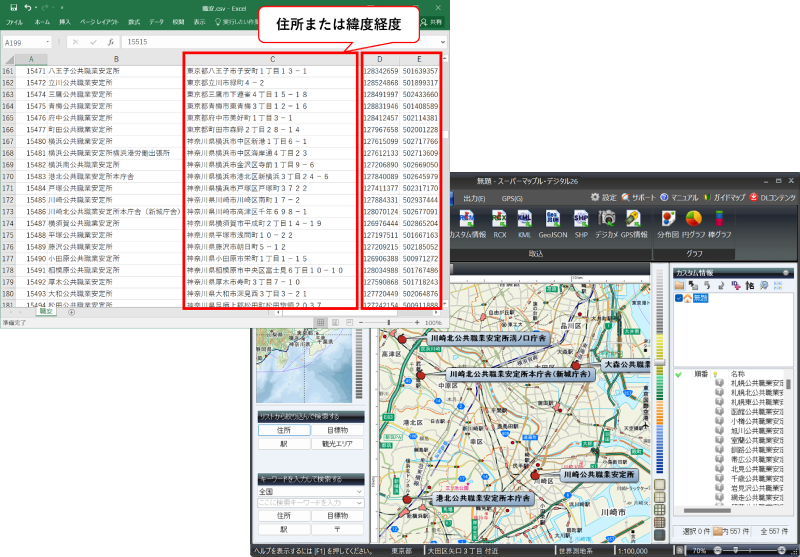Click the insert function fx icon
The height and width of the screenshot is (557, 800).
110,42
